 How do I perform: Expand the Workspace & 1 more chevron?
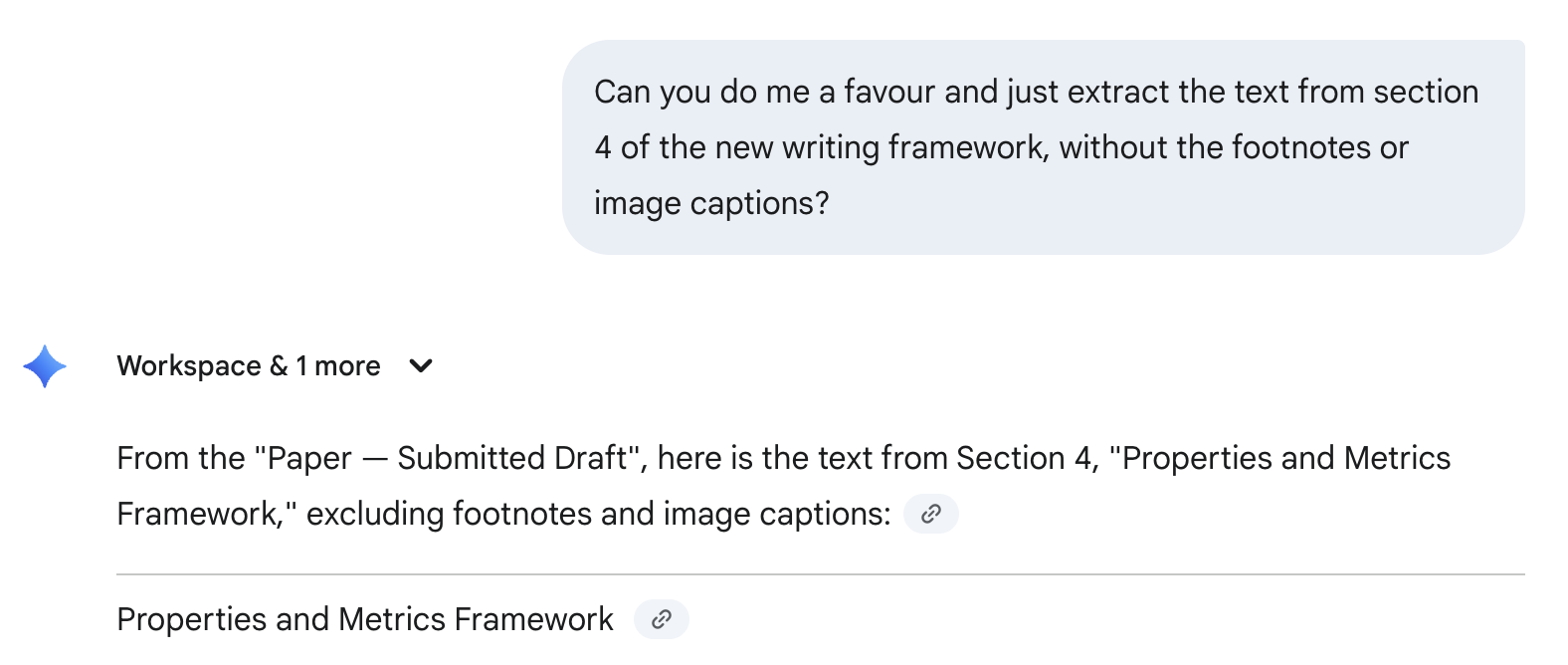[421, 366]
